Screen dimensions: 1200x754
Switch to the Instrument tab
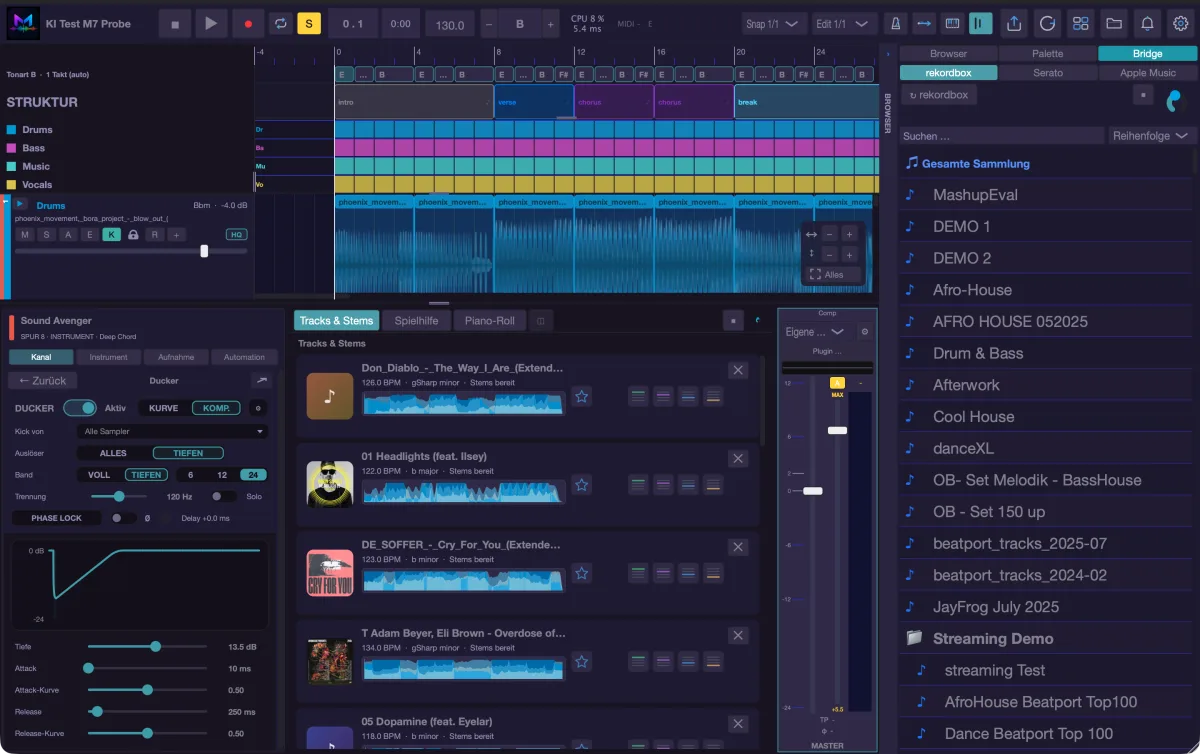pos(108,357)
